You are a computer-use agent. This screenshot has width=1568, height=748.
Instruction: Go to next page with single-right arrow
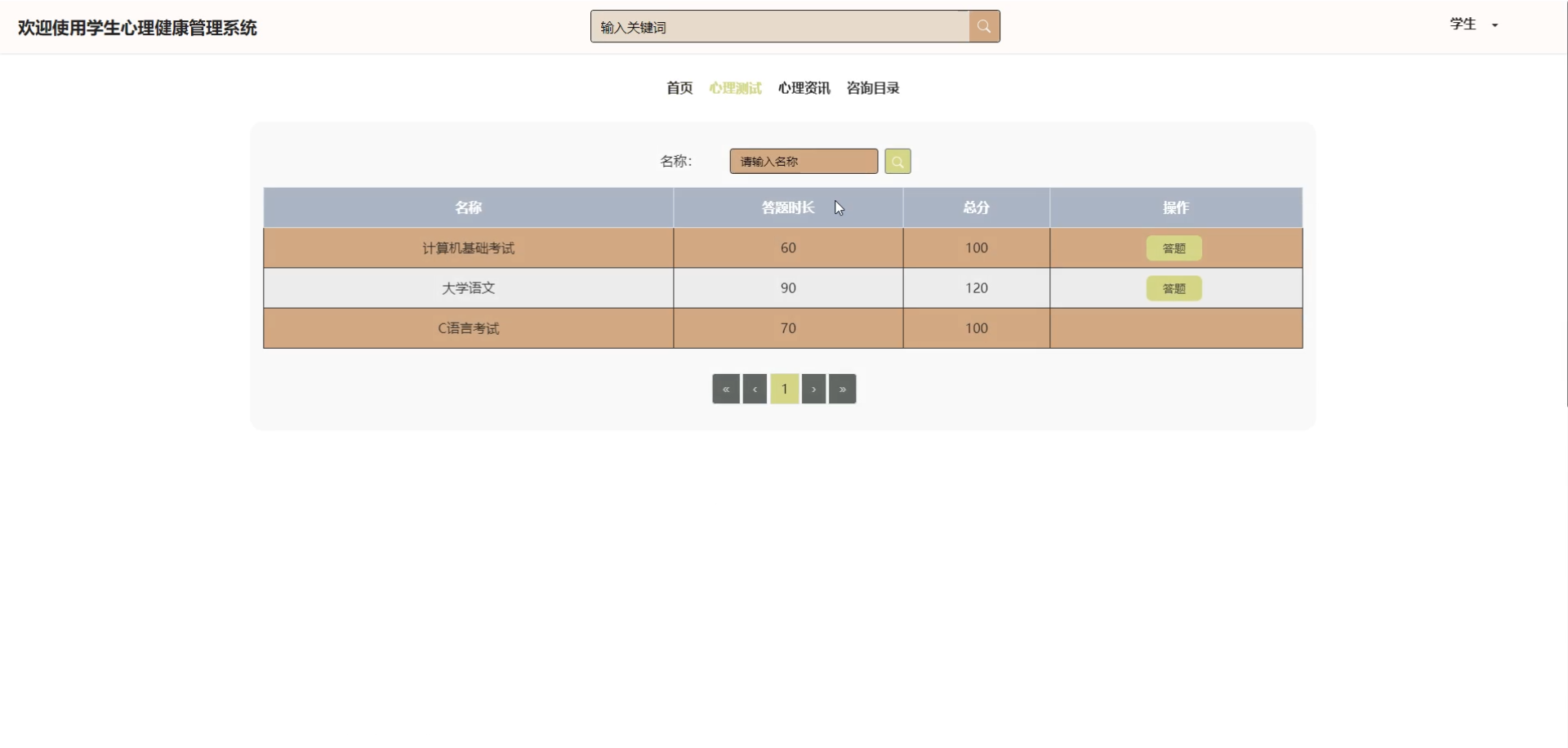click(x=813, y=390)
